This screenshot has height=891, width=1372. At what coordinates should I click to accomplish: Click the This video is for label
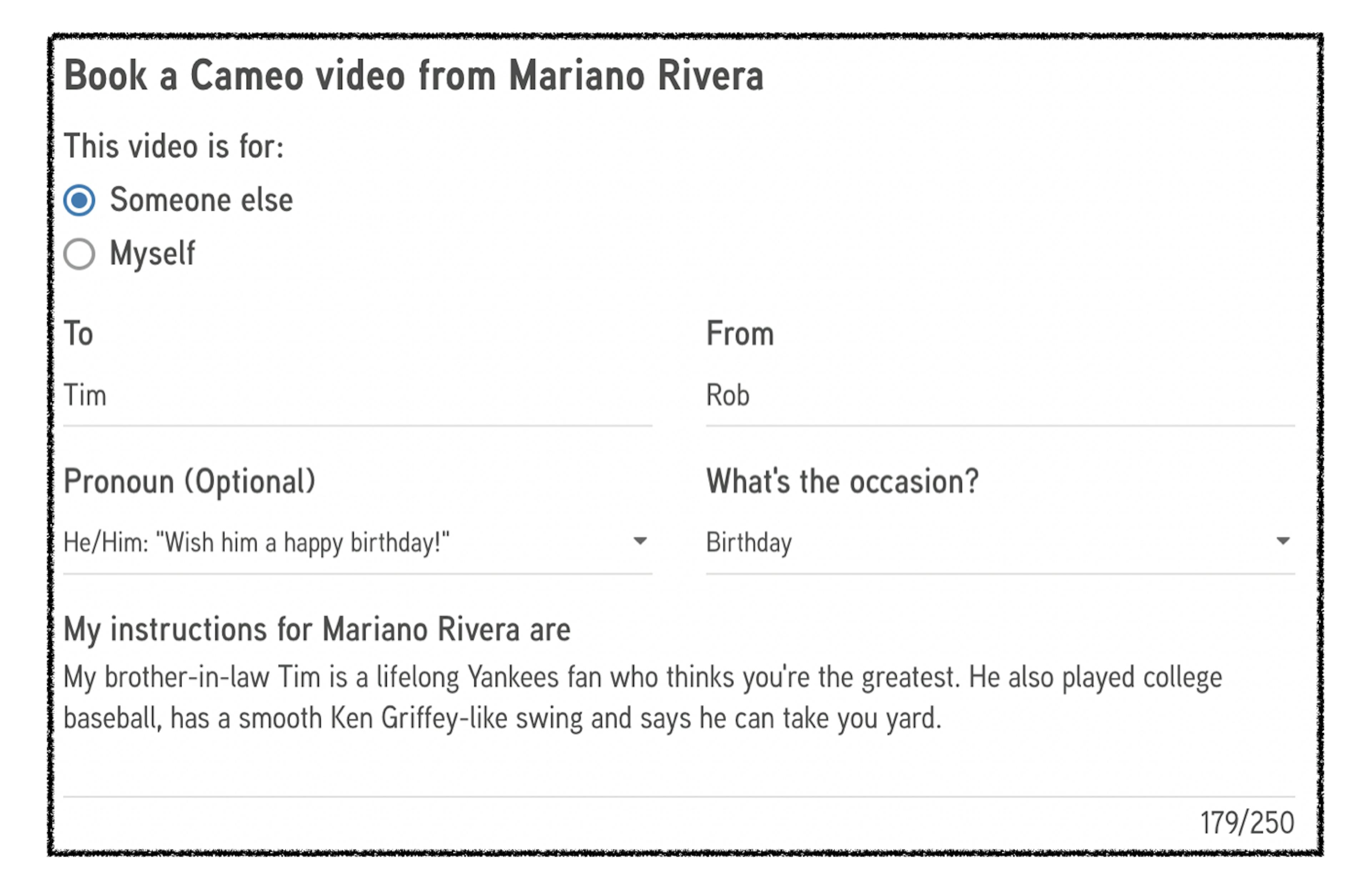coord(174,146)
